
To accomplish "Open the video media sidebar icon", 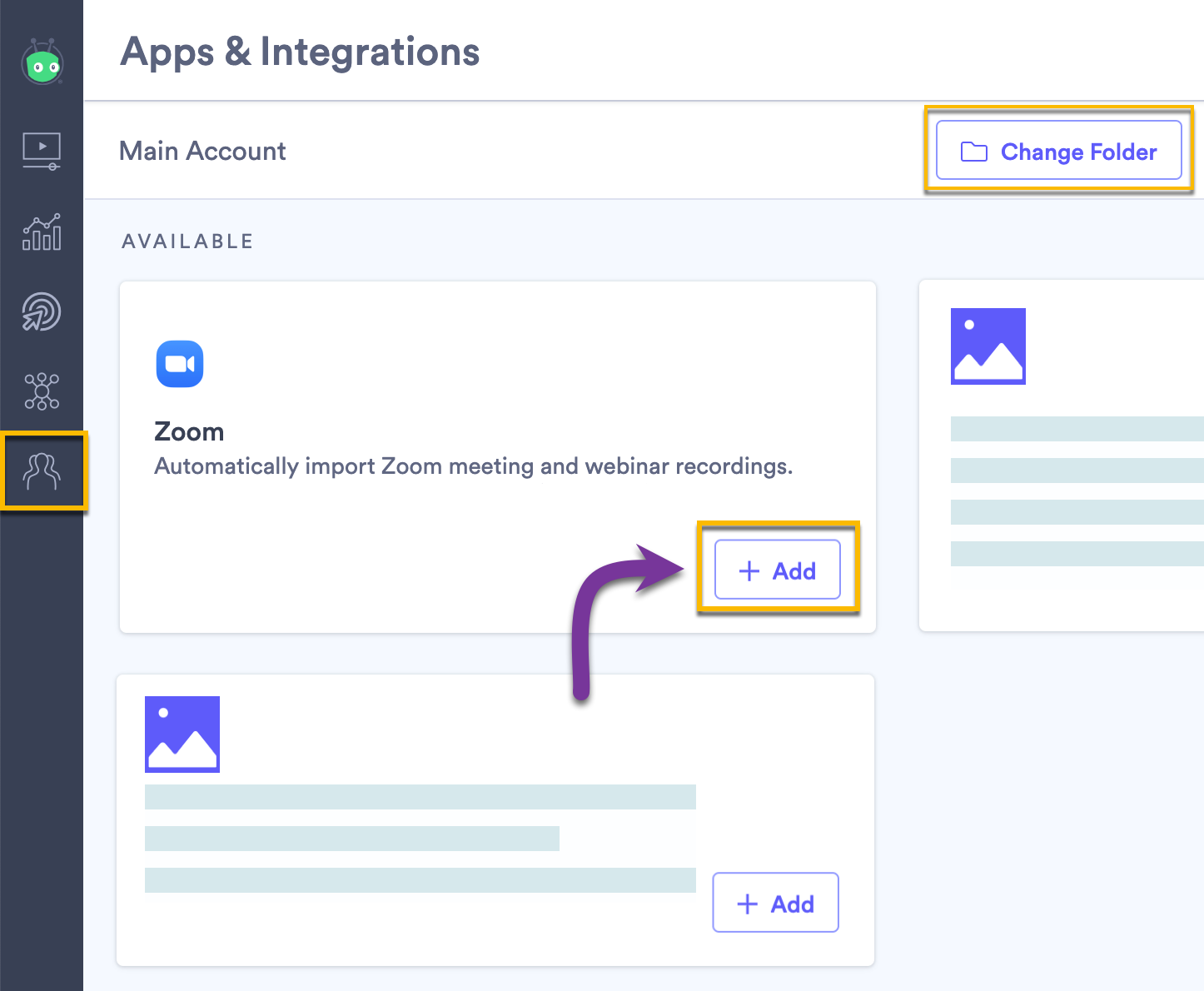I will pos(42,150).
